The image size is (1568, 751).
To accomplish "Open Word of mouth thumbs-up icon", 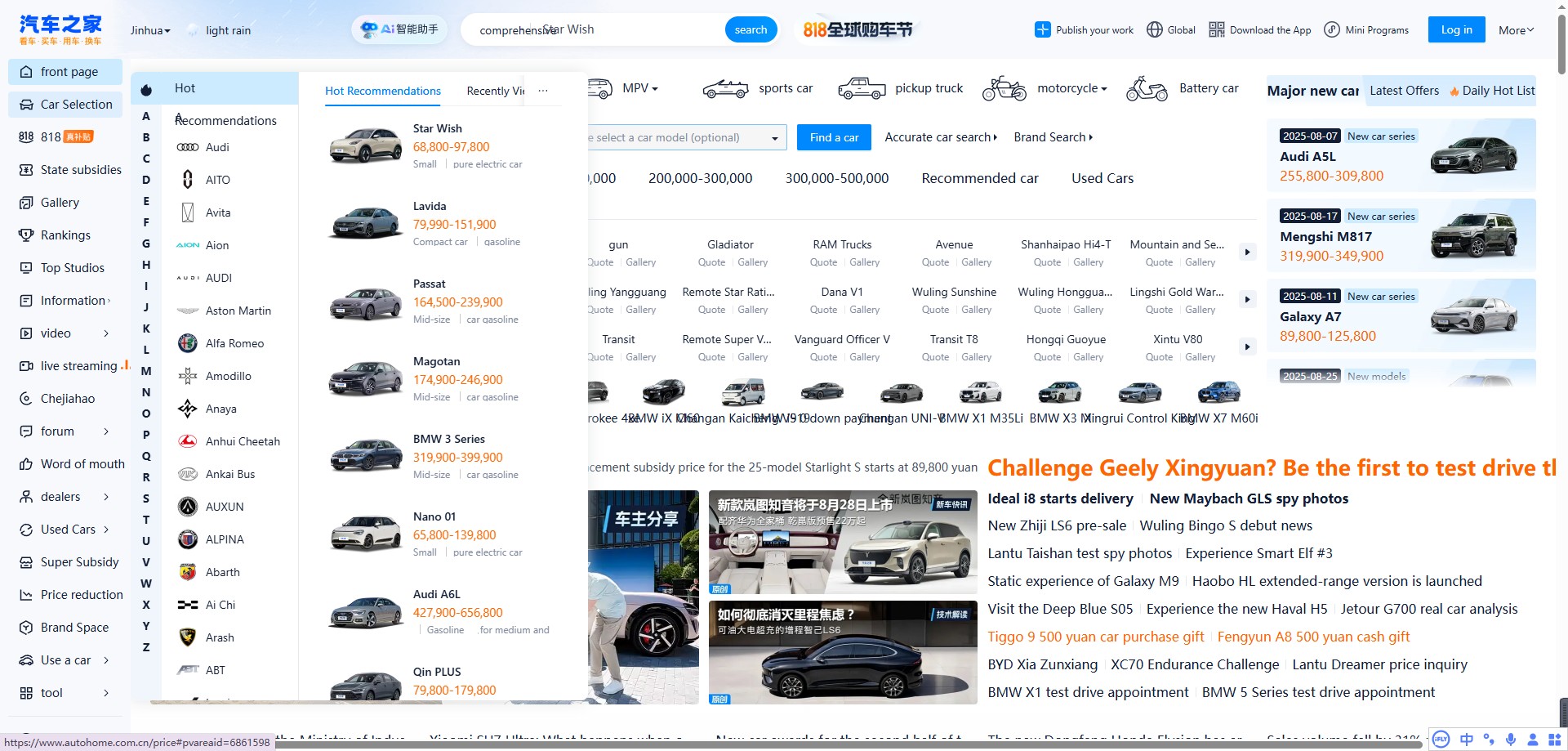I will (x=26, y=464).
